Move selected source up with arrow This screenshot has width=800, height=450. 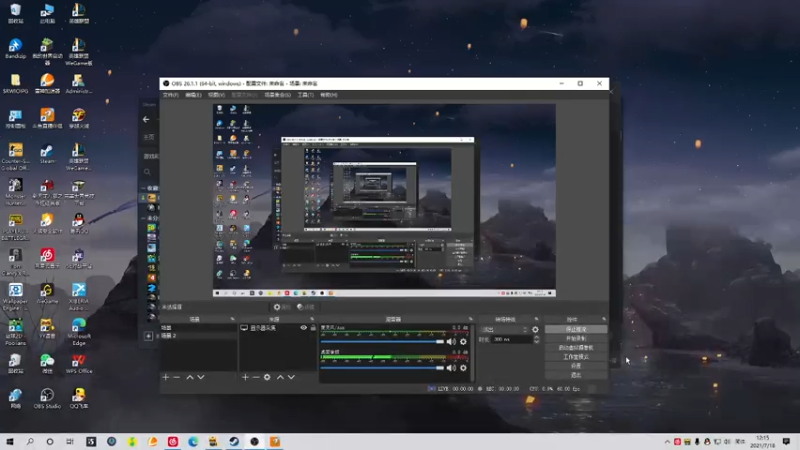coord(279,377)
